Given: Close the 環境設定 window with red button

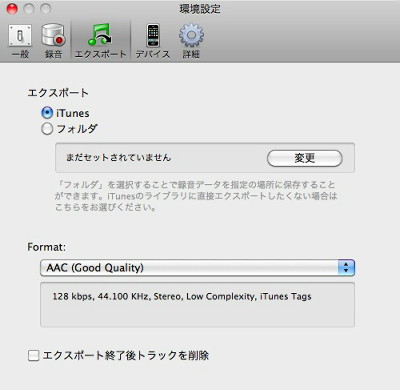Looking at the screenshot, I should (12, 9).
